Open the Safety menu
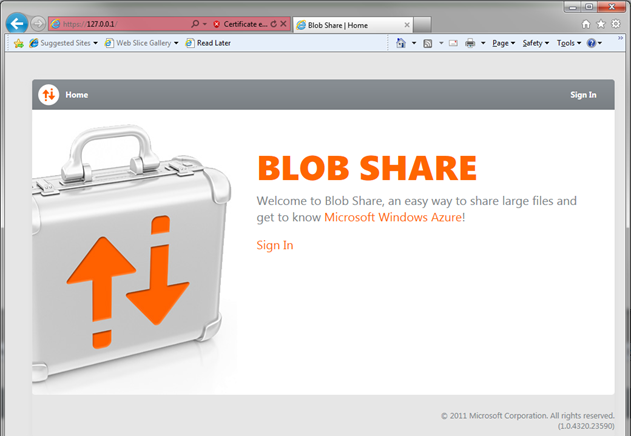The height and width of the screenshot is (436, 631). [536, 43]
